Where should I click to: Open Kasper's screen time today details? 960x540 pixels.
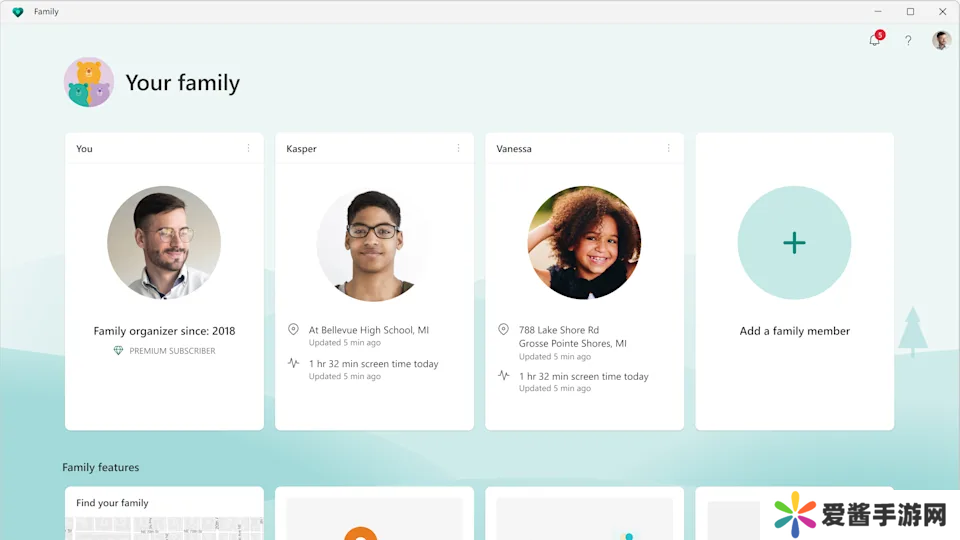pyautogui.click(x=373, y=364)
